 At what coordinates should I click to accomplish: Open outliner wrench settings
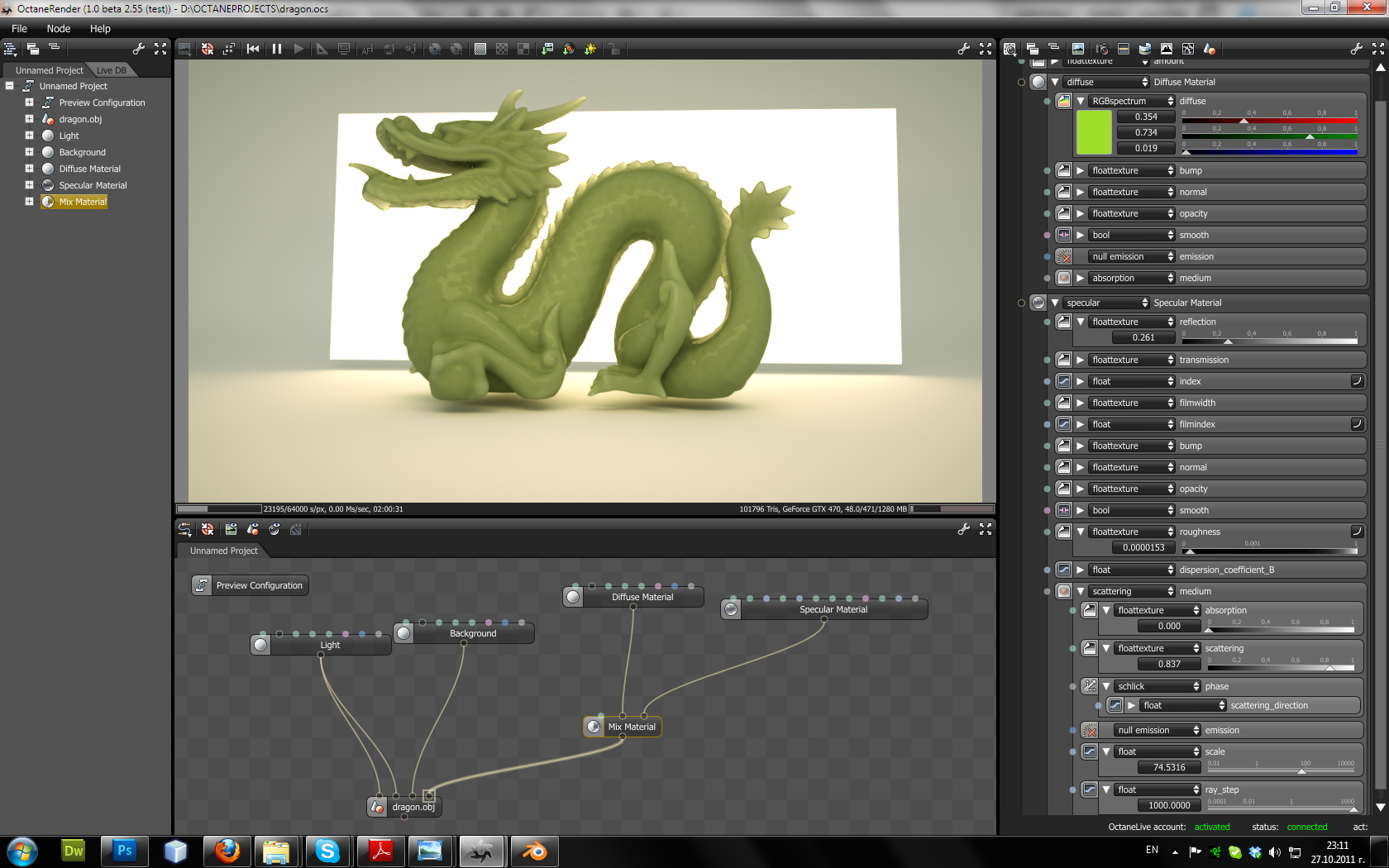pyautogui.click(x=139, y=49)
